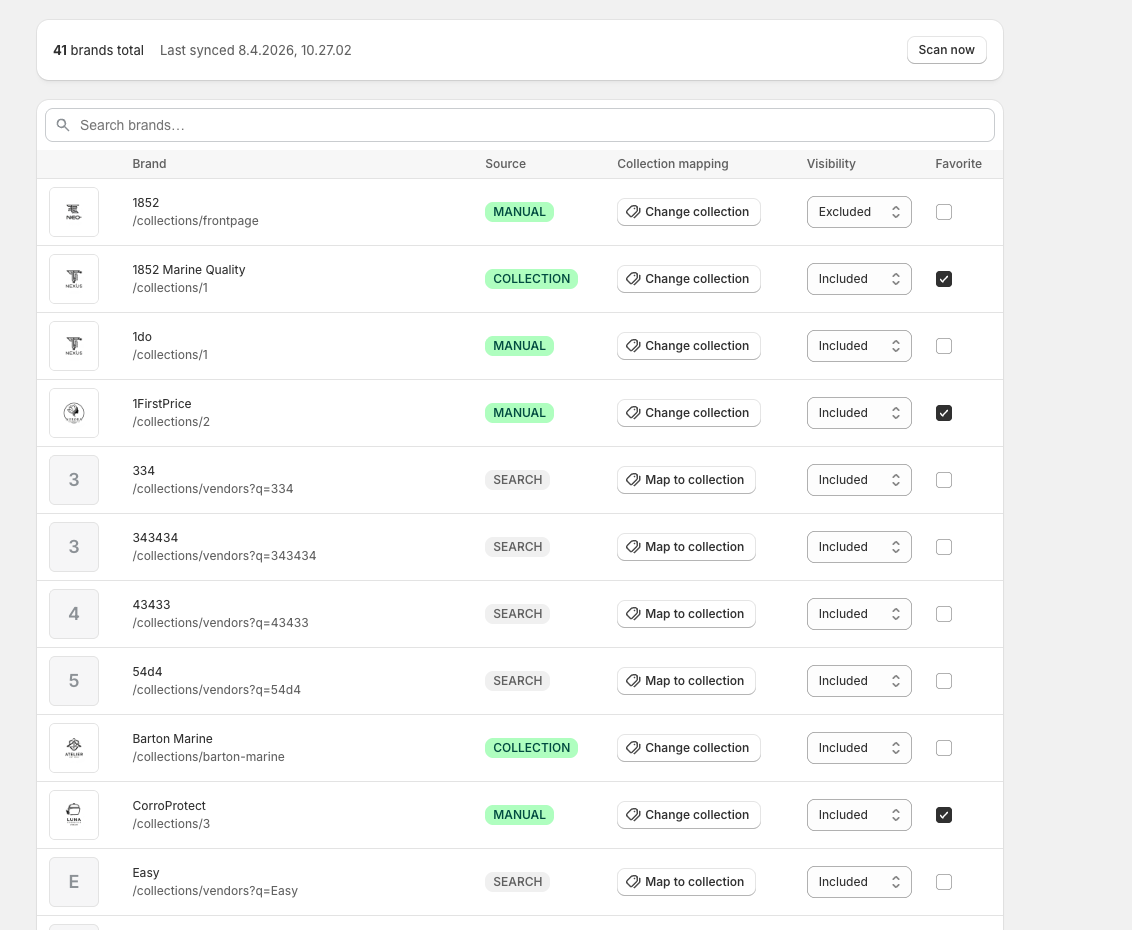
Task: Mark Barton Marine as favorite
Action: click(x=944, y=748)
